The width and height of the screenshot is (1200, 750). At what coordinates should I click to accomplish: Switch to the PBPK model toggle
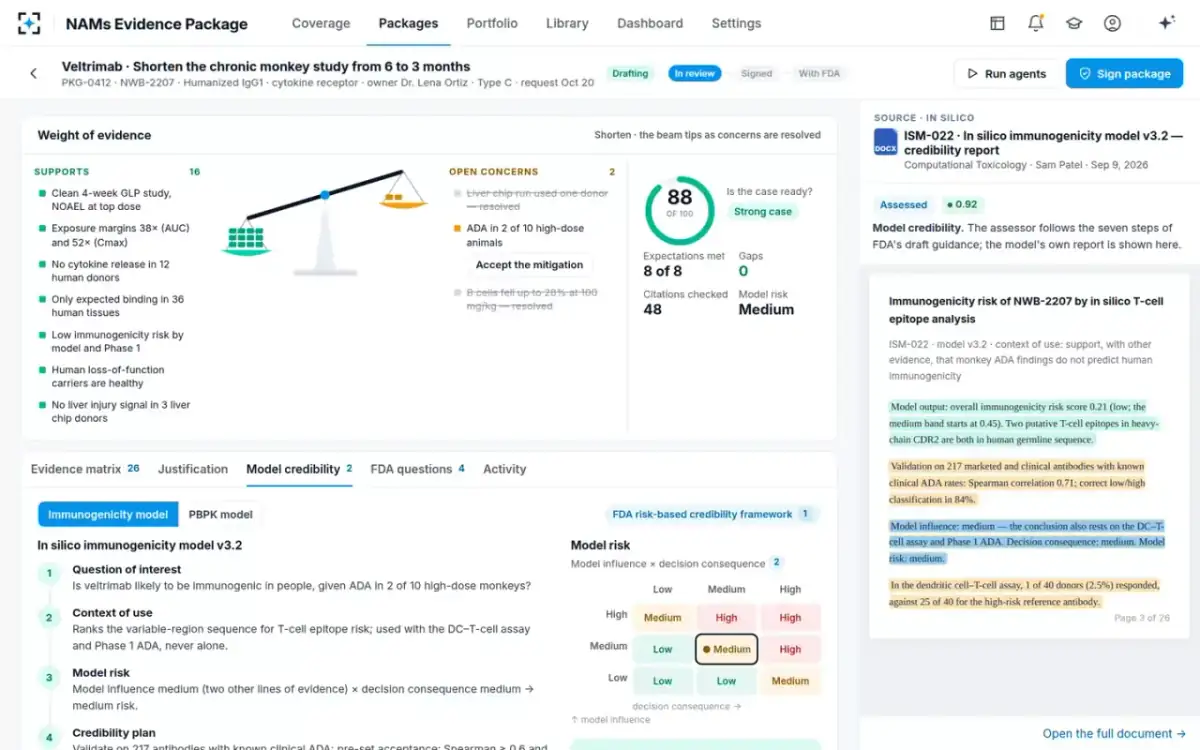click(x=220, y=514)
